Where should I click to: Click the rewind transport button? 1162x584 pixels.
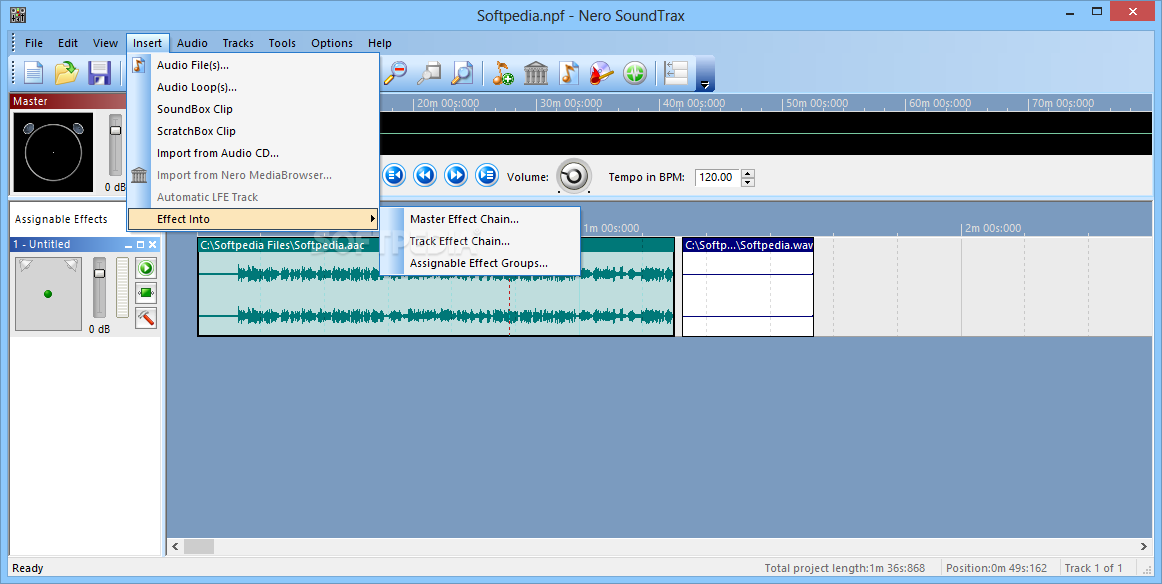(x=425, y=175)
